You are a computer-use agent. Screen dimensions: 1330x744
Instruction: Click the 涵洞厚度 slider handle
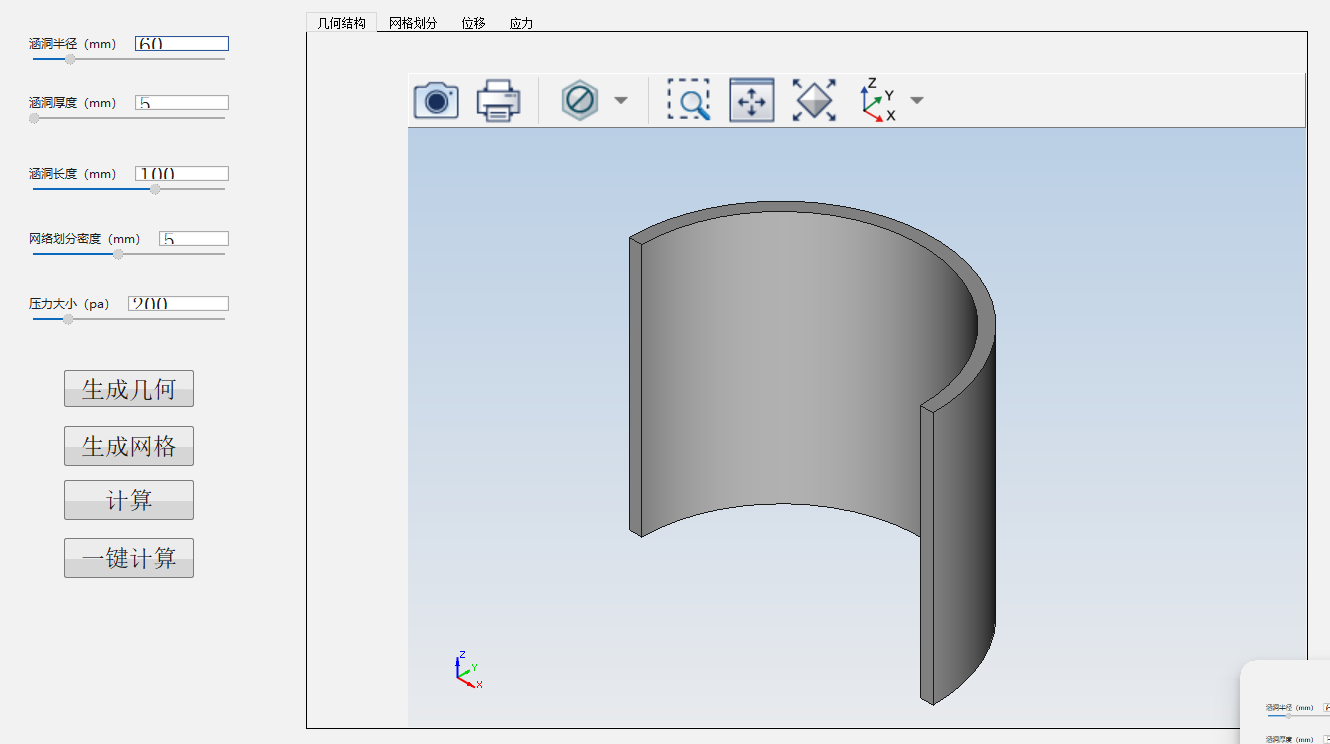[x=34, y=118]
